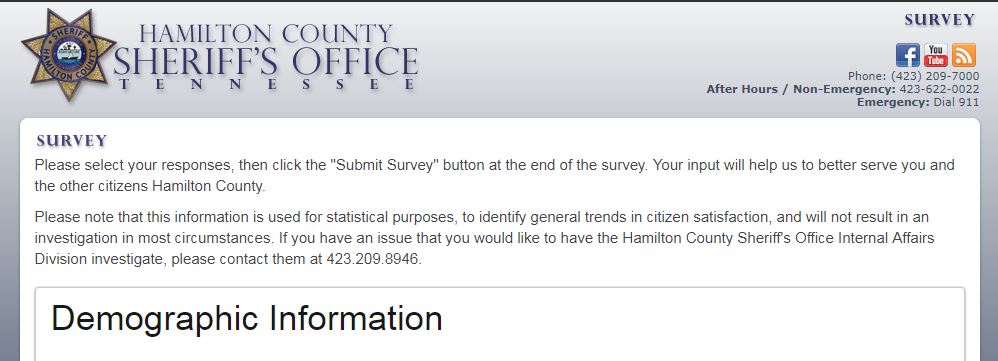Click the "Dial 911" emergency text
Screen dimensions: 998x361
pos(956,102)
